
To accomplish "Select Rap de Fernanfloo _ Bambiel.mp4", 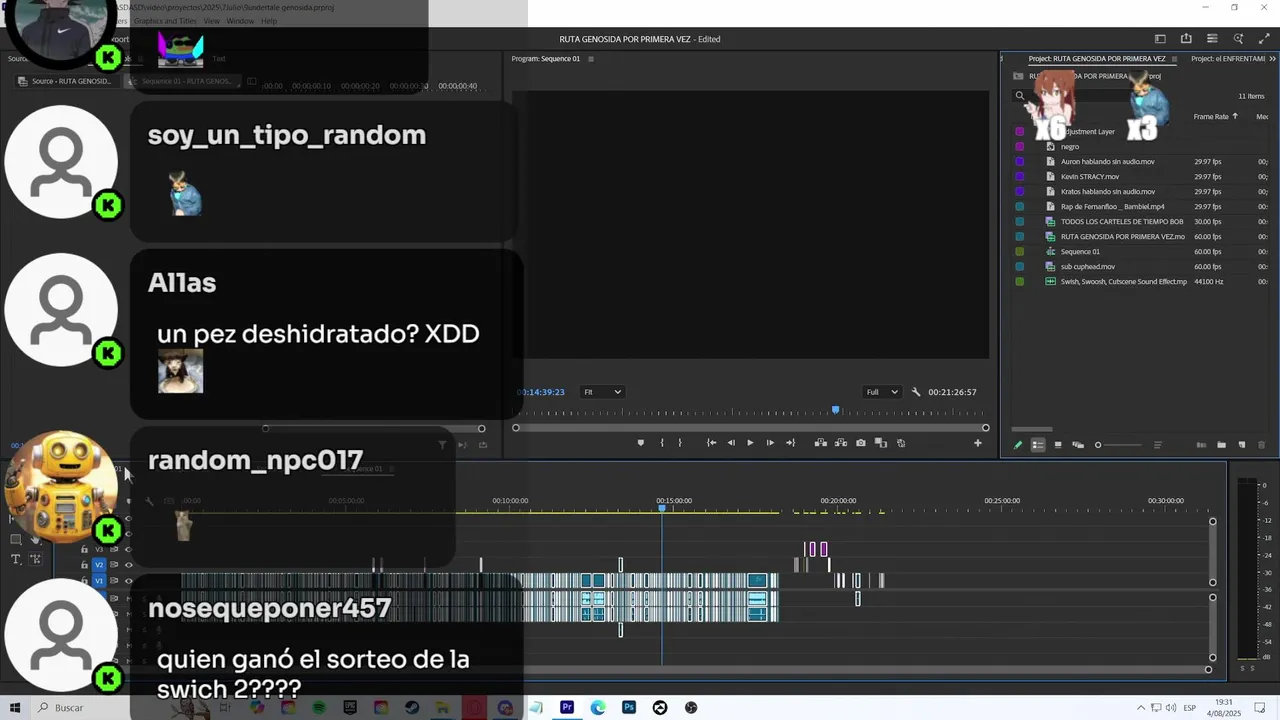I will (x=1112, y=207).
